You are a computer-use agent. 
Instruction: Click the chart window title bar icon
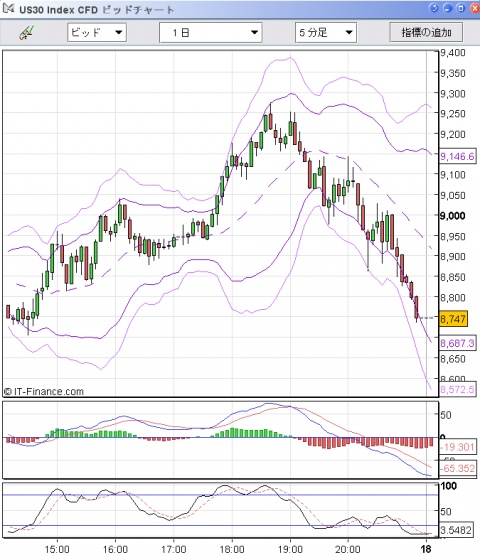tap(8, 8)
